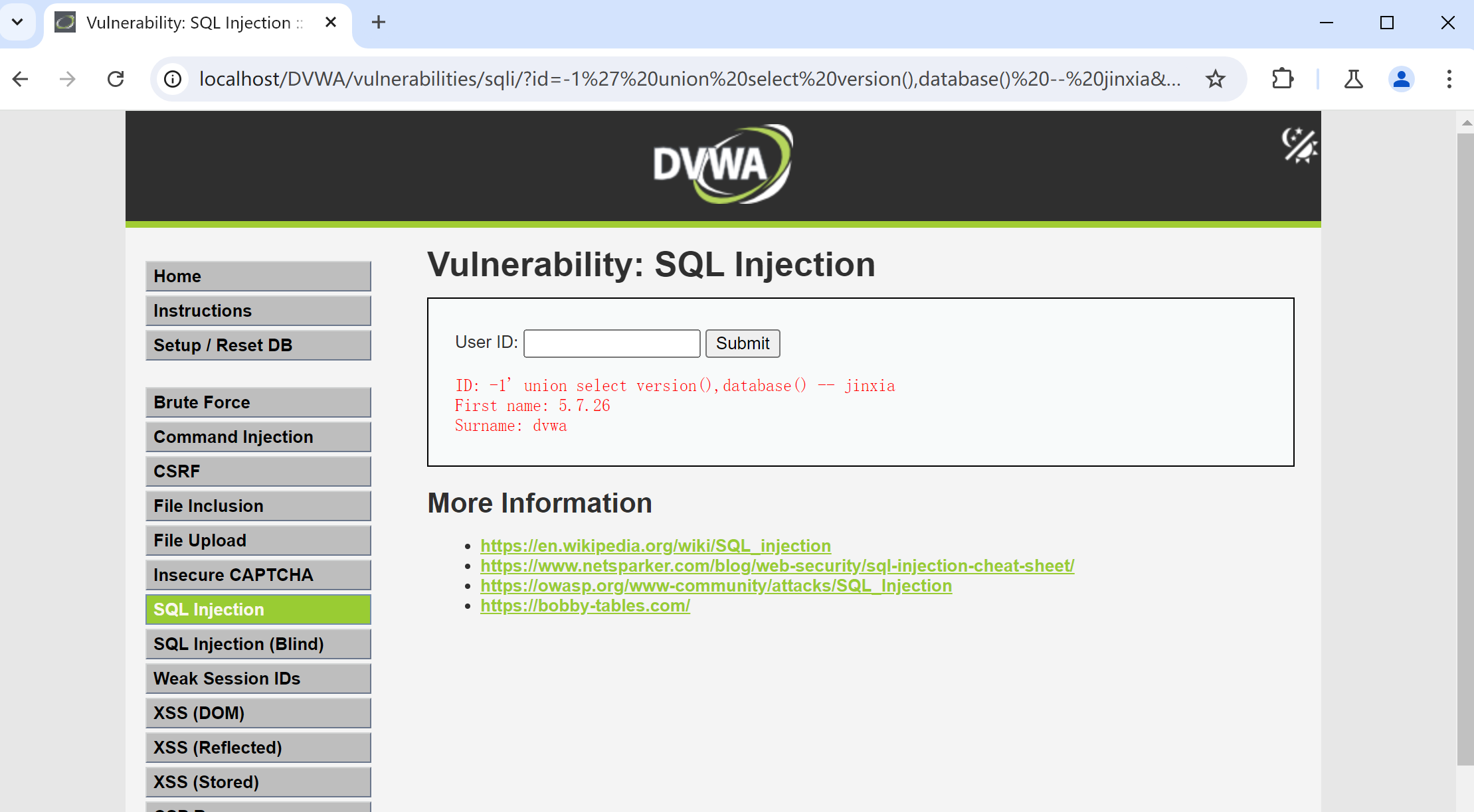
Task: Open the bobby-tables.com link
Action: point(585,606)
